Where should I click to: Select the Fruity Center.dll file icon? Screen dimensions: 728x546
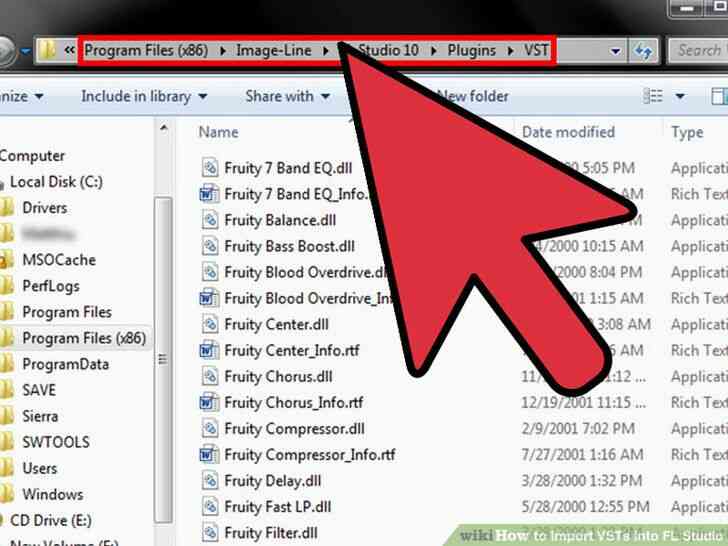coord(210,324)
